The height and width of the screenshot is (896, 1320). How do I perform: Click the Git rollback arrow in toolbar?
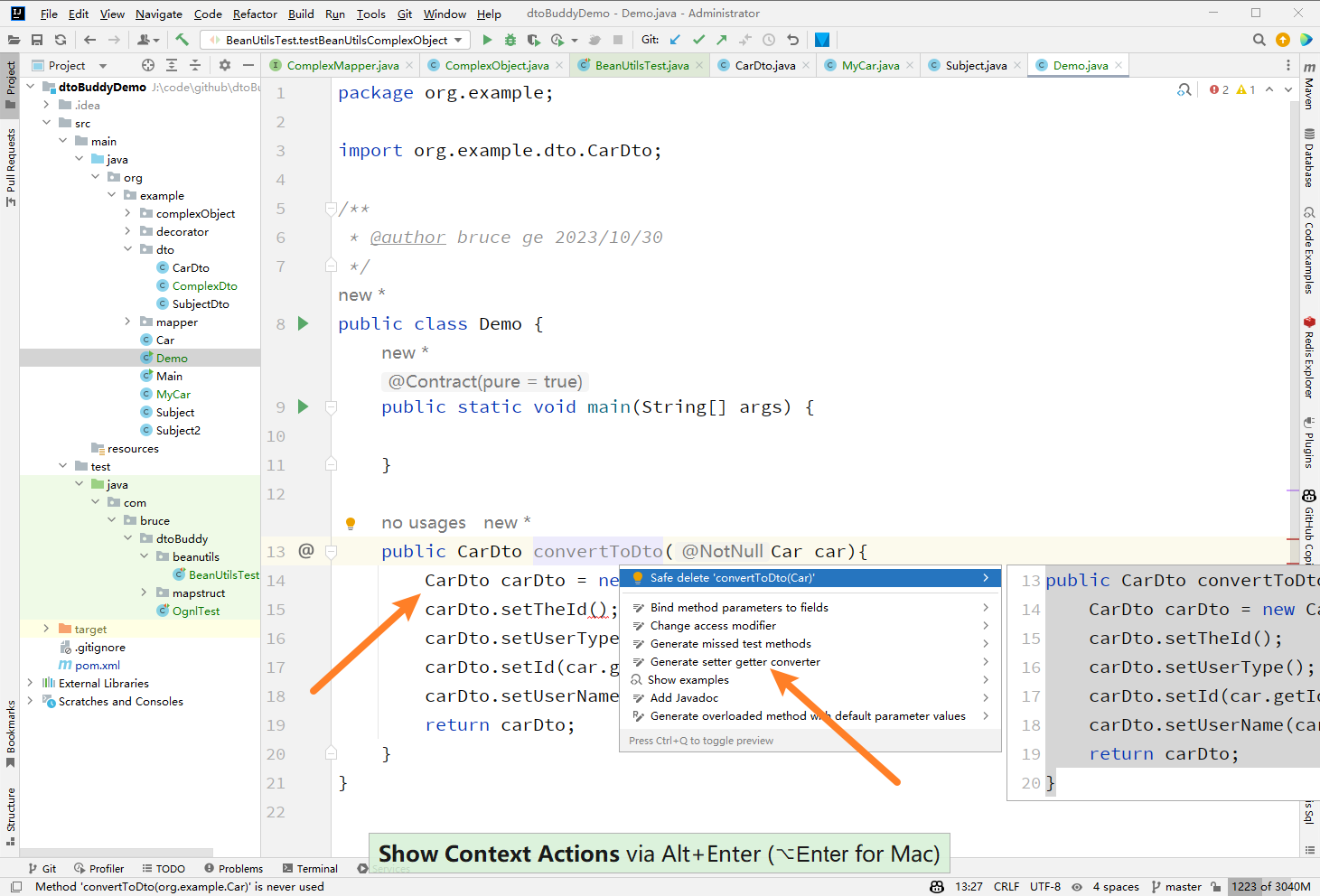click(x=792, y=40)
